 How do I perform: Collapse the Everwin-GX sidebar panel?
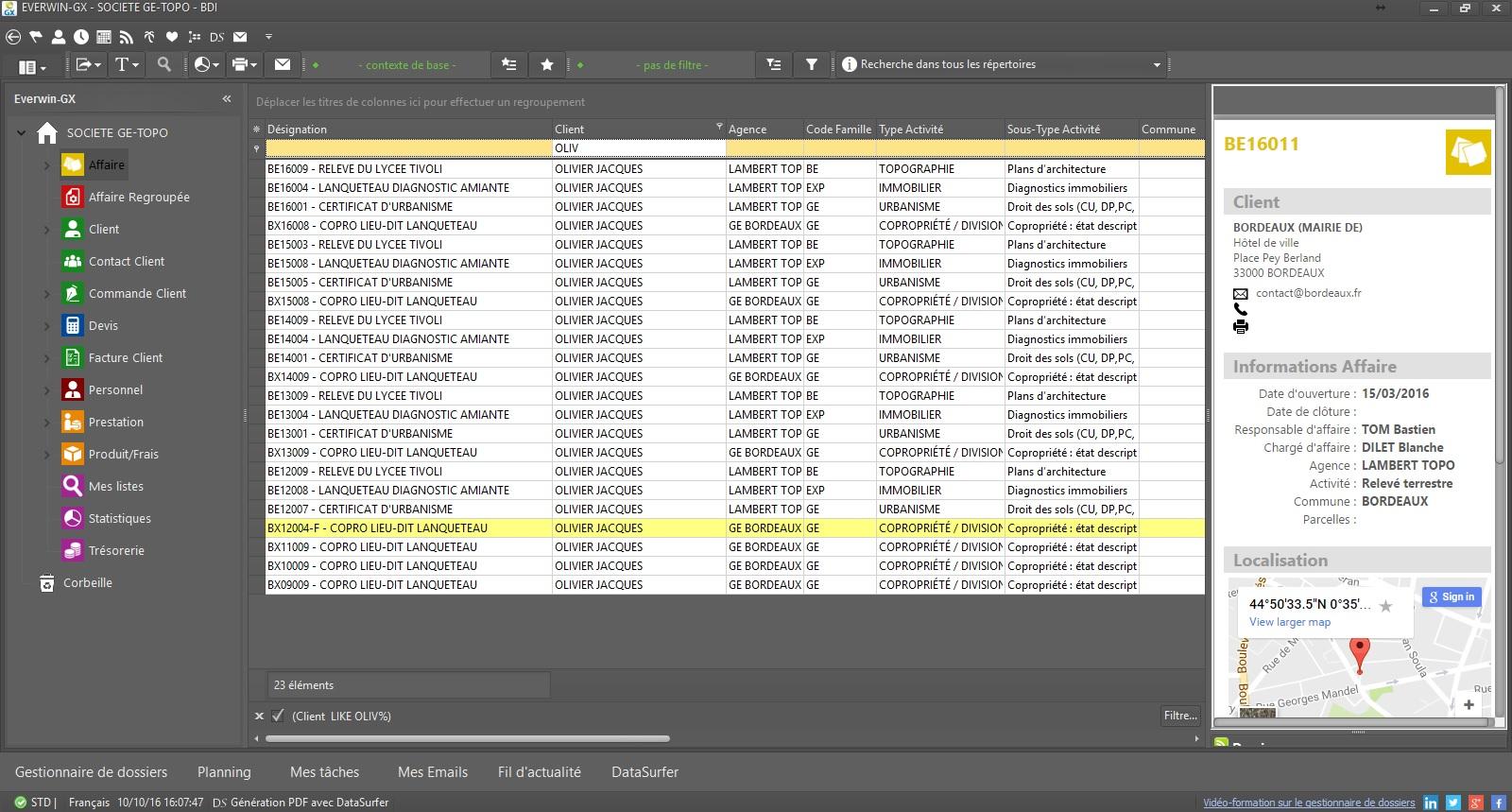click(x=227, y=98)
